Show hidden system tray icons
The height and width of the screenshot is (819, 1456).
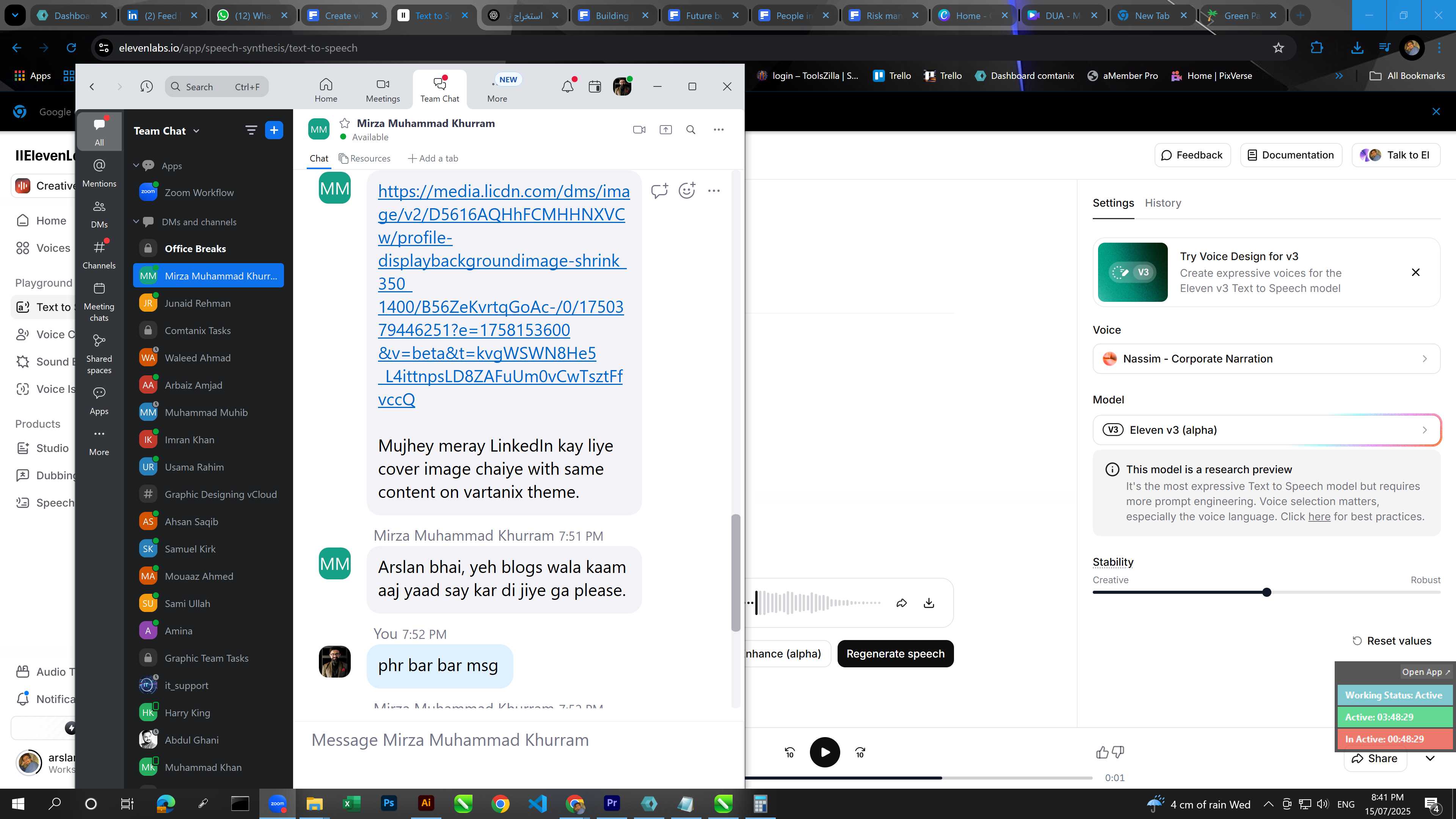tap(1268, 804)
